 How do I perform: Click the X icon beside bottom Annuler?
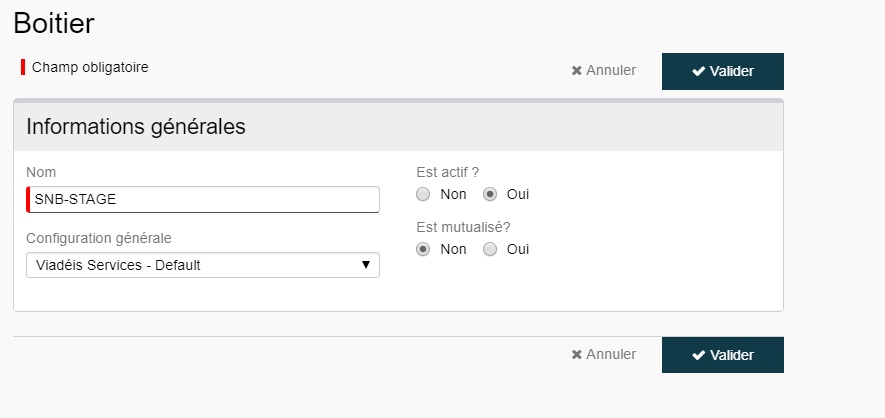576,355
